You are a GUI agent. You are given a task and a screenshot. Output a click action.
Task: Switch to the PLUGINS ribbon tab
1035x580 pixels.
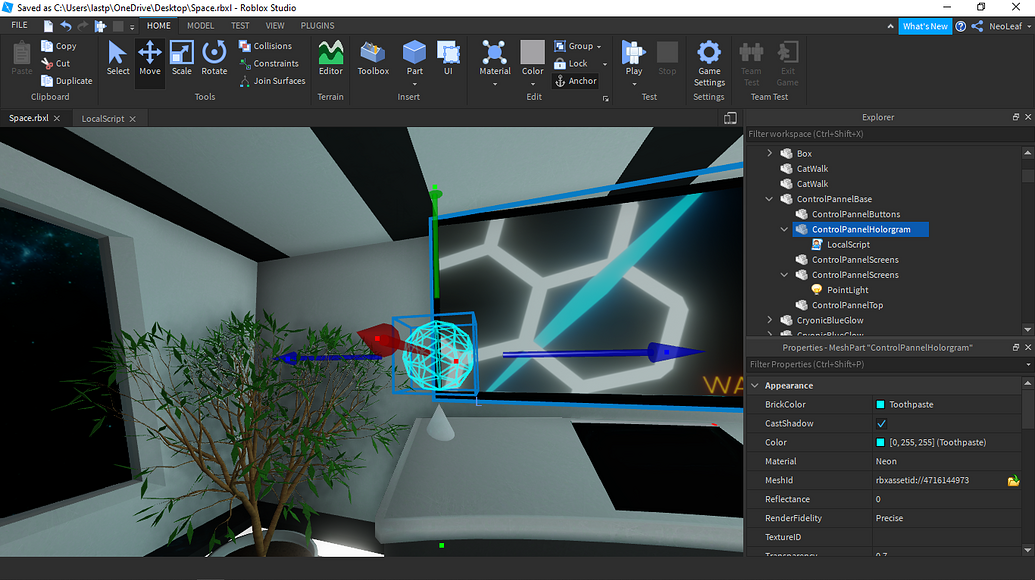317,26
